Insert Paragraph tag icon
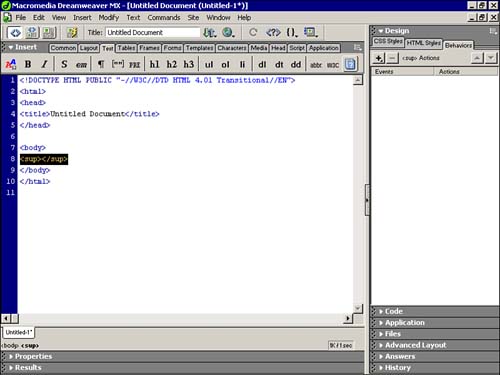The image size is (500, 375). [100, 64]
